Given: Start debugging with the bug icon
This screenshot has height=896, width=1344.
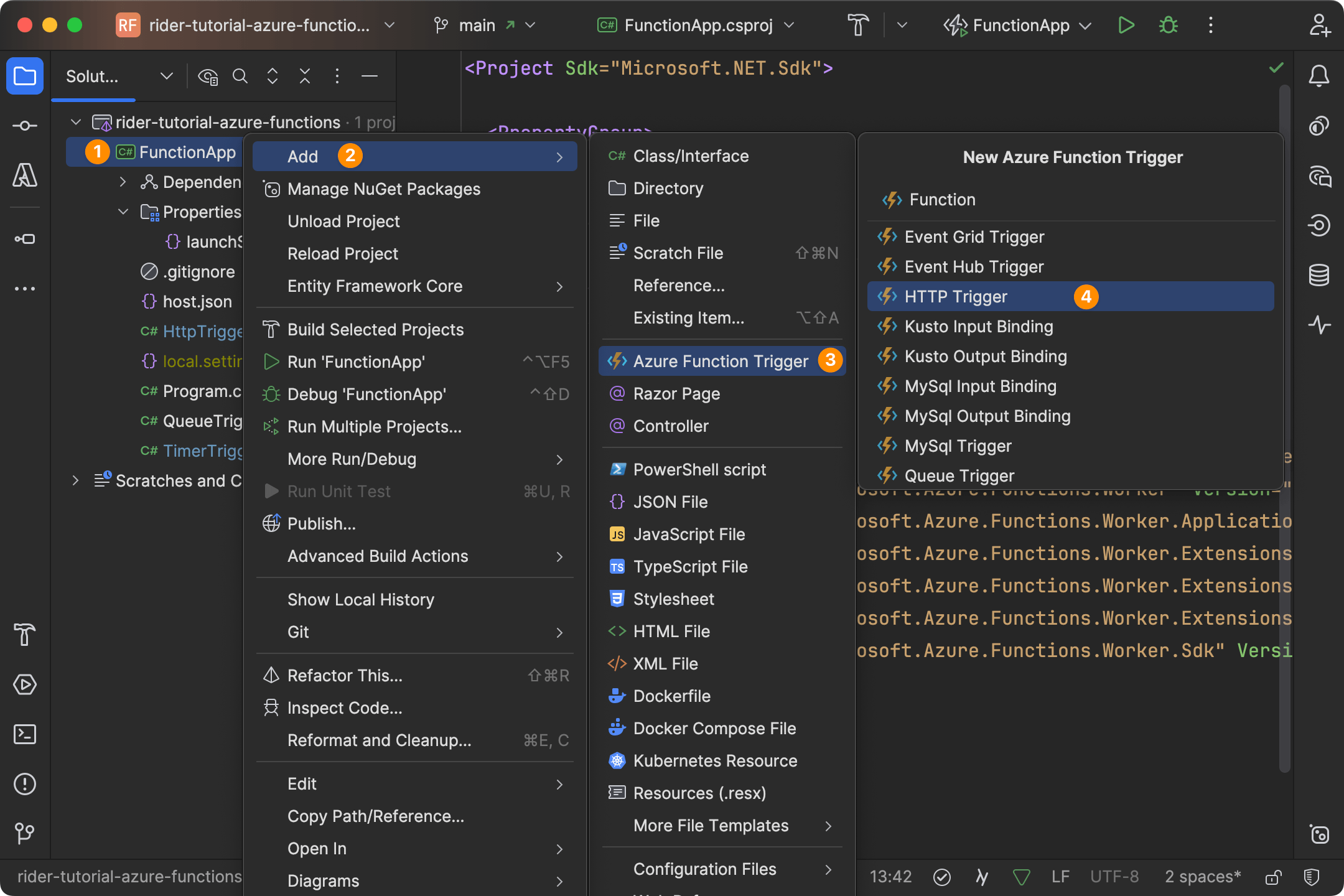Looking at the screenshot, I should (1168, 26).
